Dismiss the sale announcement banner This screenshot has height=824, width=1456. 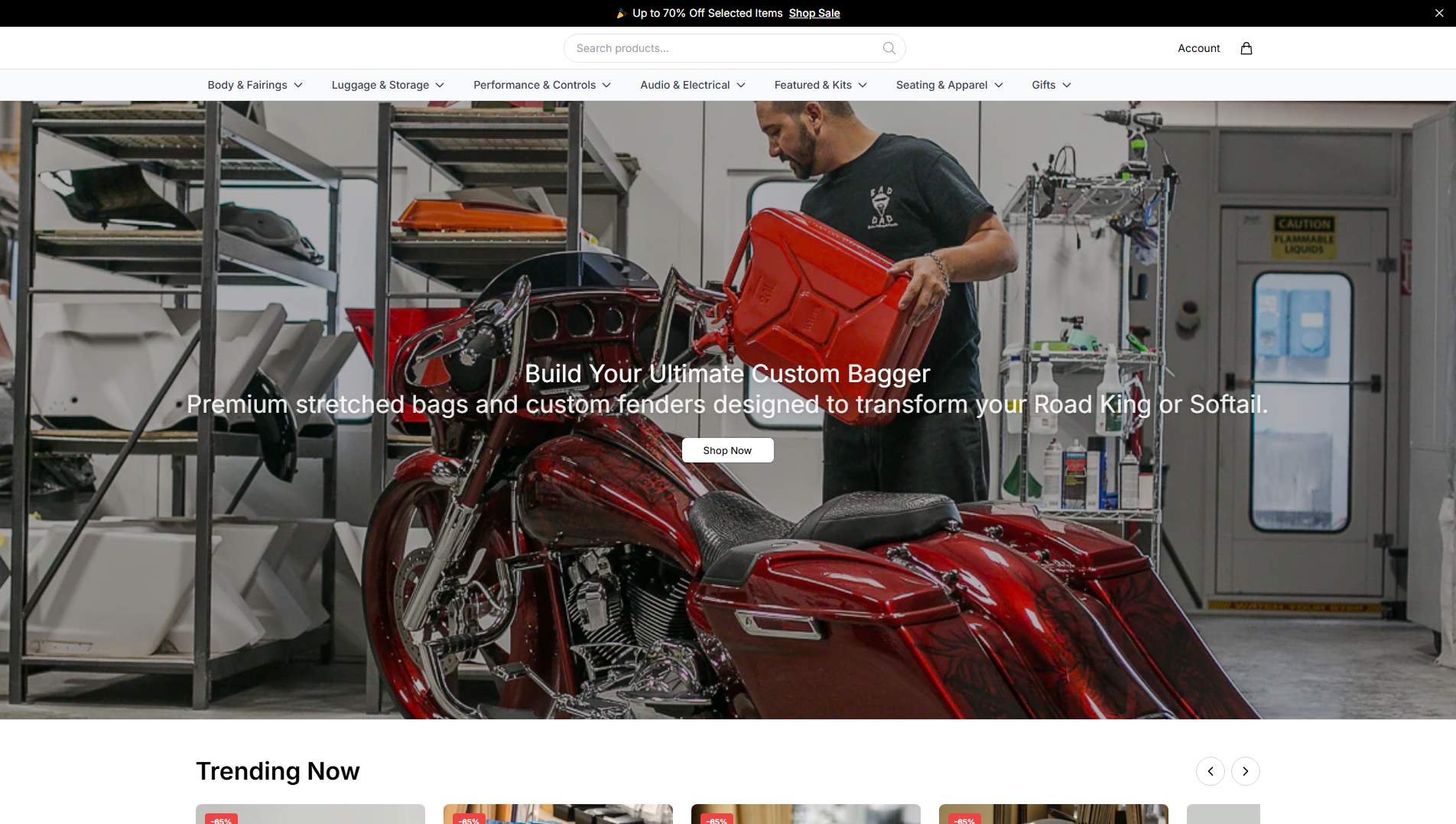1438,13
